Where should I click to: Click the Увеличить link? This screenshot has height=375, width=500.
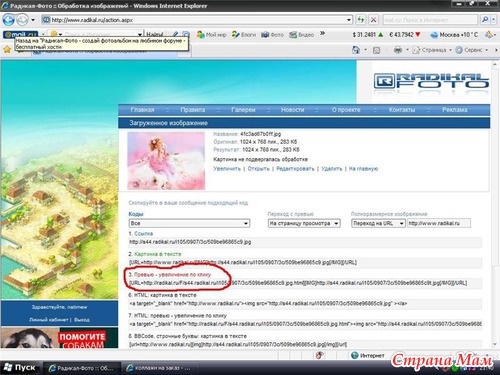(x=227, y=169)
